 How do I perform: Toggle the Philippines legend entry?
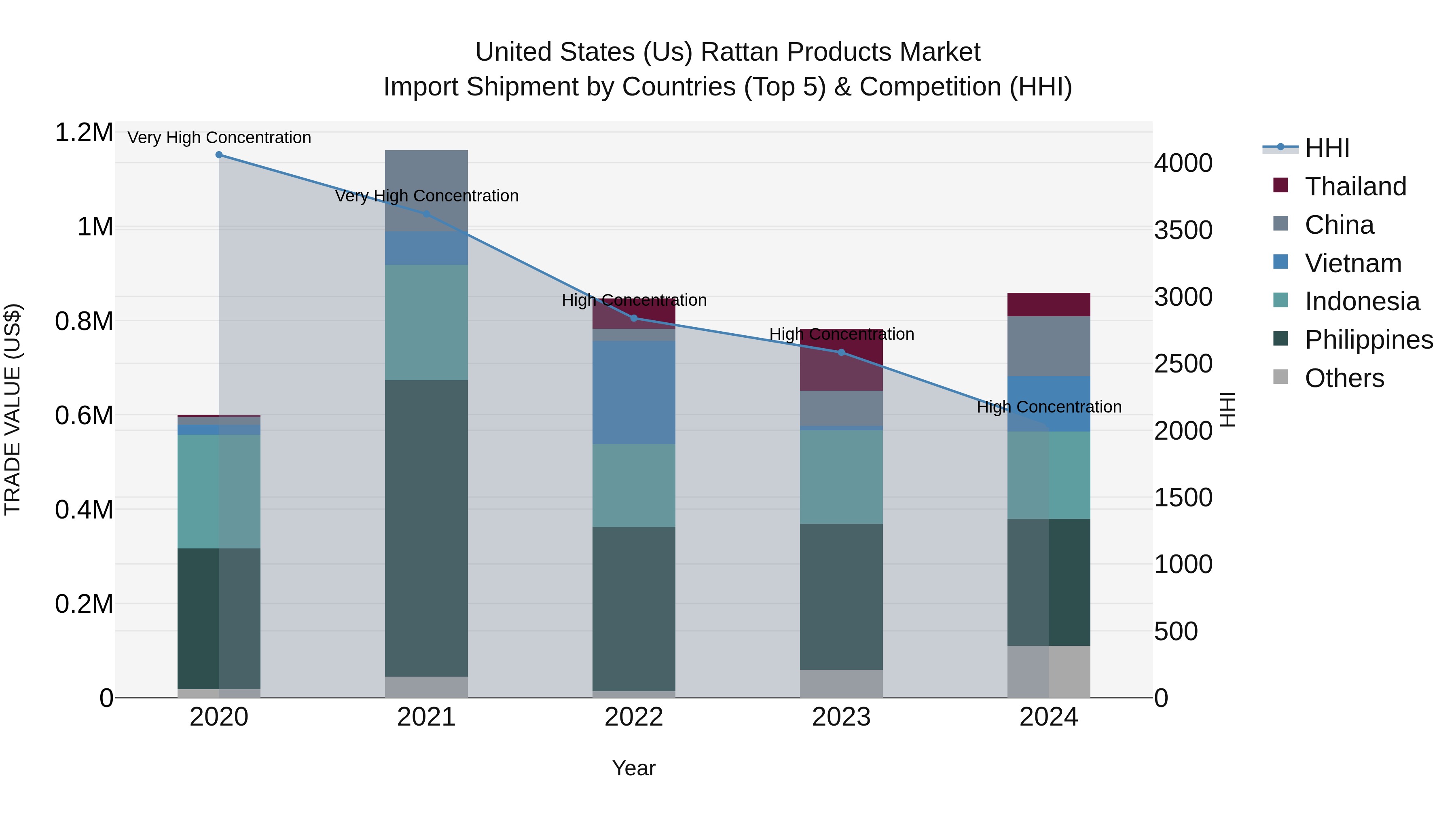click(1353, 340)
